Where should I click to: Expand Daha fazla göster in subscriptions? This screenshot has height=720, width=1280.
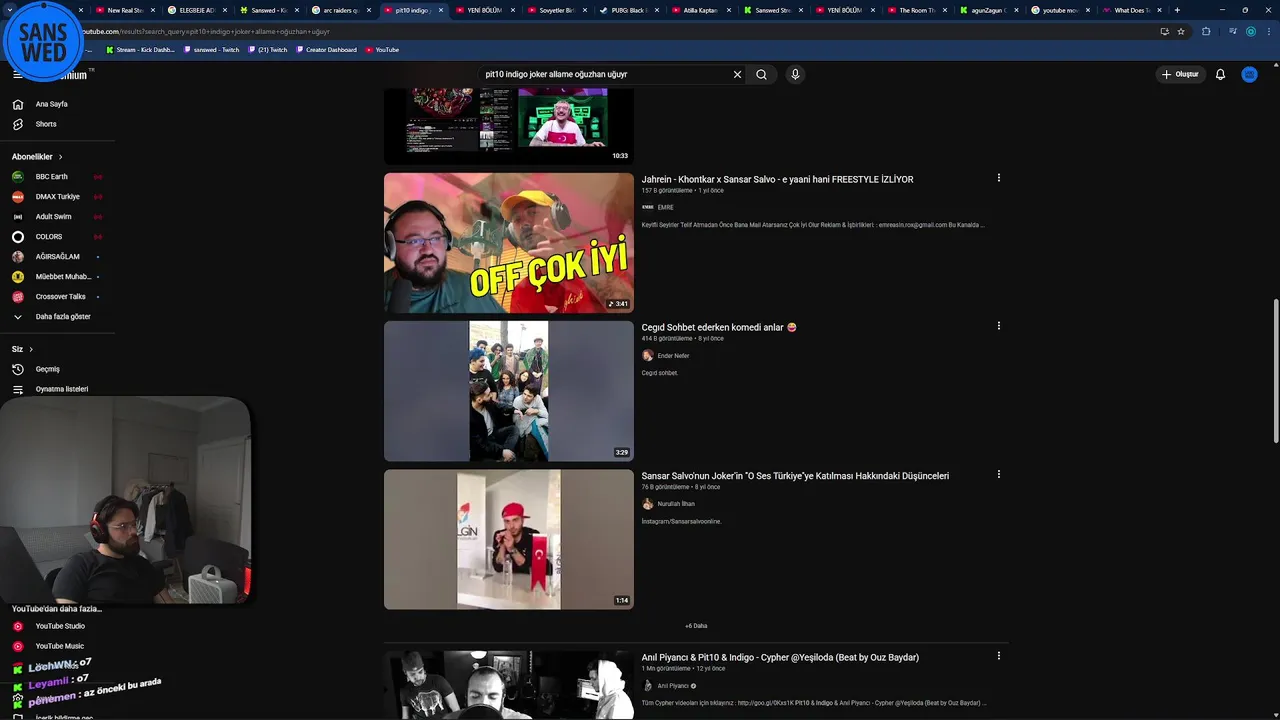pyautogui.click(x=57, y=316)
